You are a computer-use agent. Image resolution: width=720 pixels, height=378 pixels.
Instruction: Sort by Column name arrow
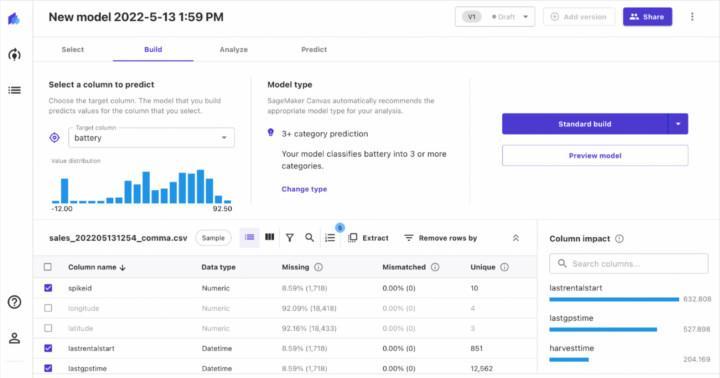[123, 267]
